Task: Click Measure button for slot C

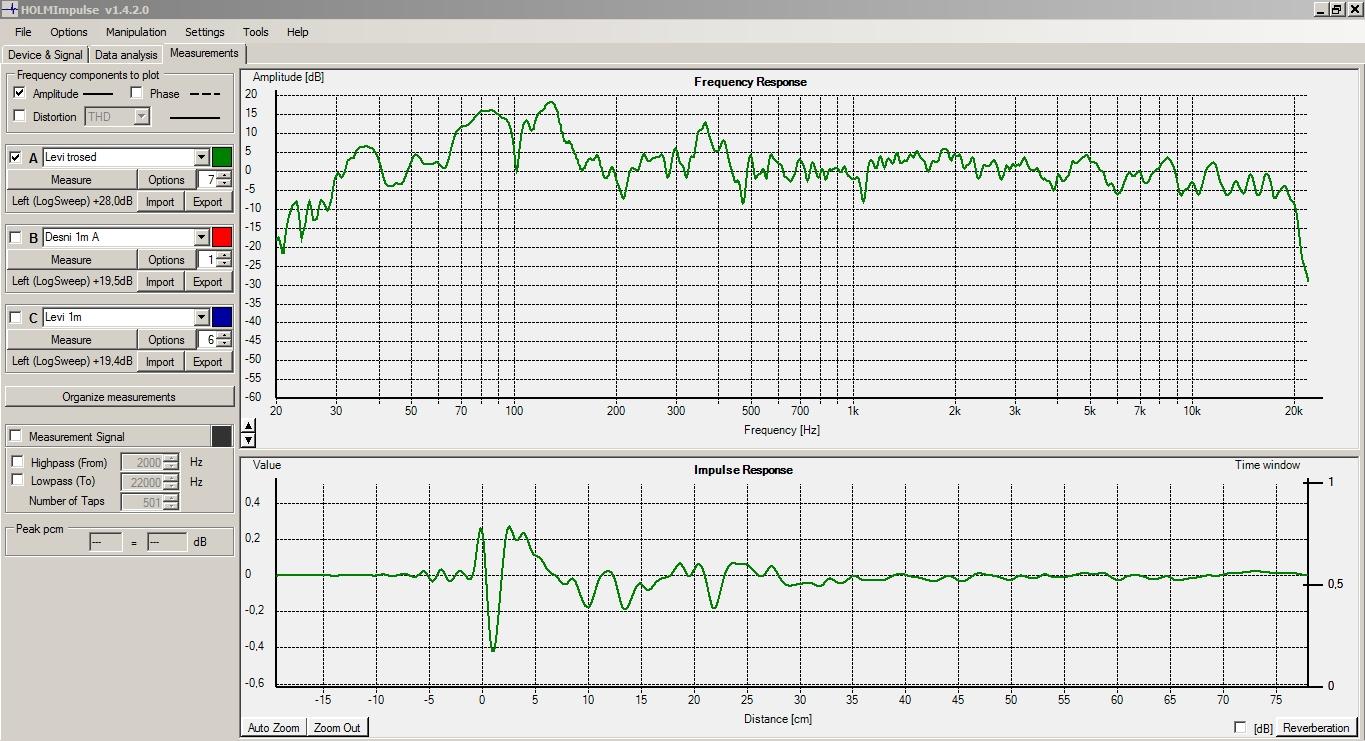Action: (71, 340)
